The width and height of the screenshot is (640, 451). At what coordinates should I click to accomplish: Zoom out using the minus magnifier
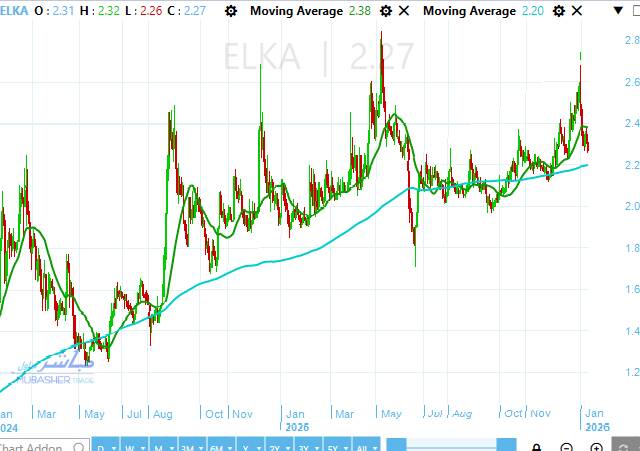click(567, 446)
